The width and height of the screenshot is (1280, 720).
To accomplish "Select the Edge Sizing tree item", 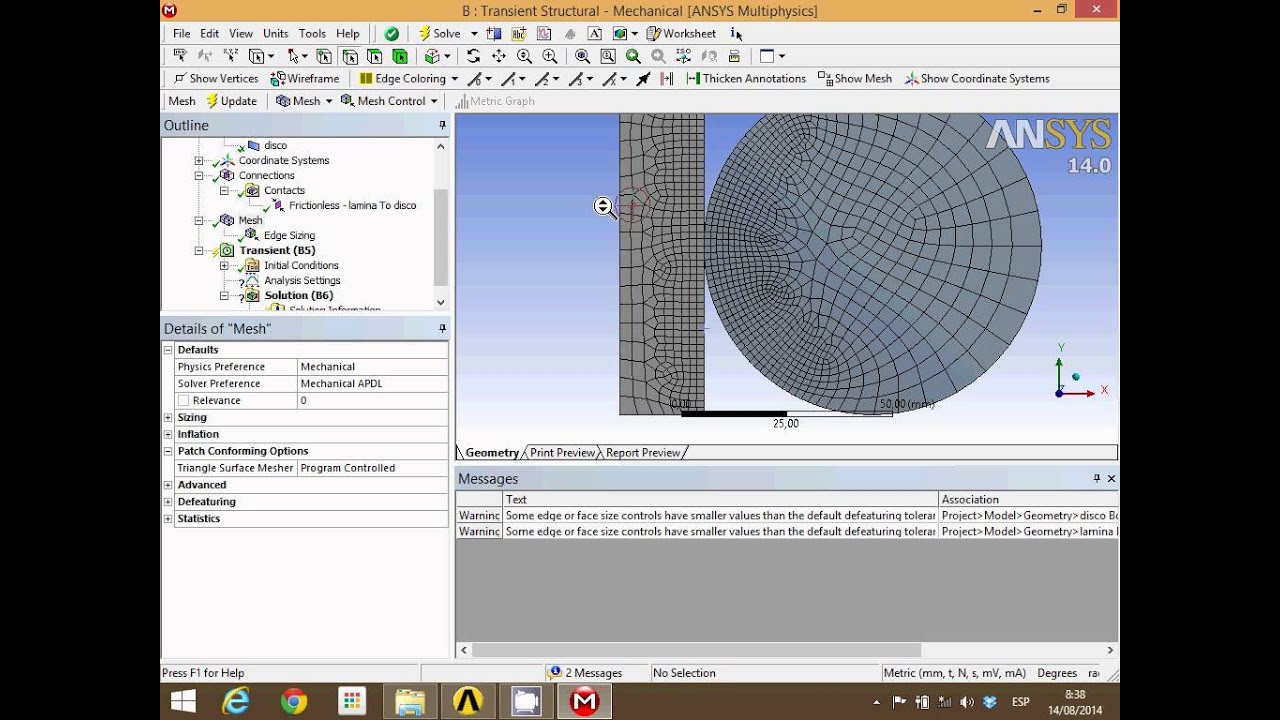I will pos(289,235).
